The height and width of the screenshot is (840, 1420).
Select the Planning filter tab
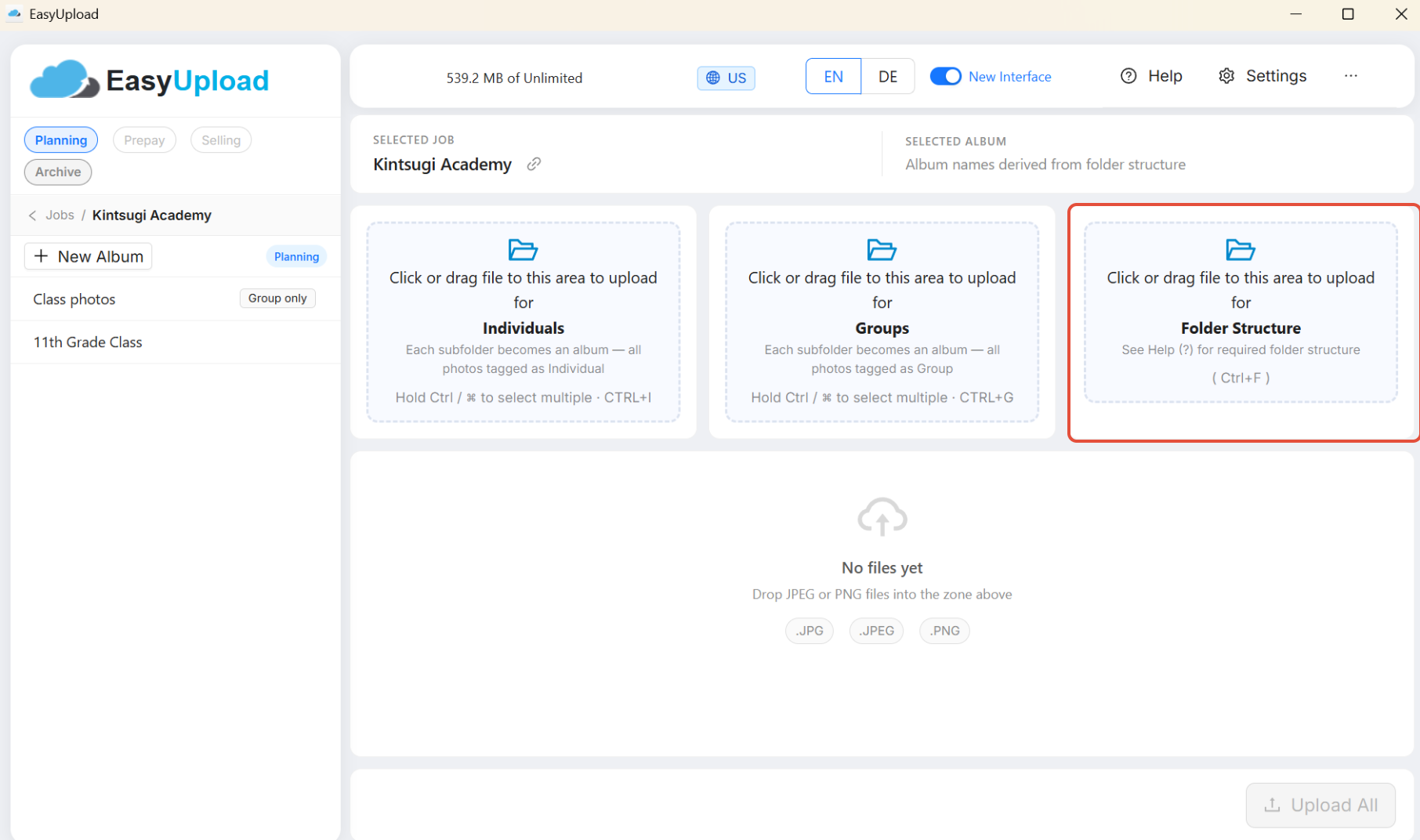(x=61, y=140)
